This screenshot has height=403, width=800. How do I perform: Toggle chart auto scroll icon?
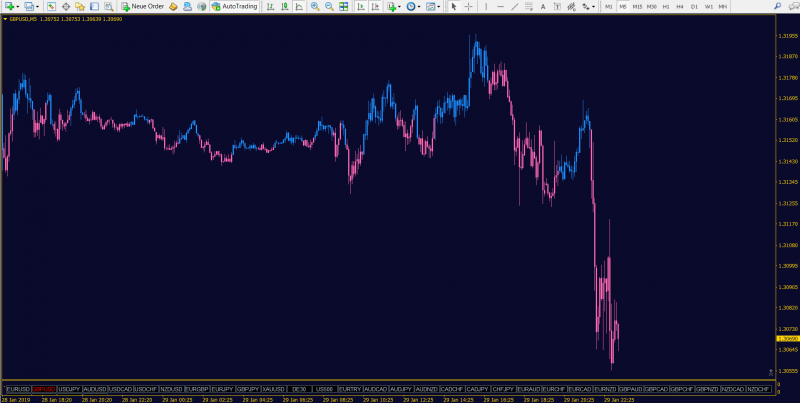coord(361,7)
